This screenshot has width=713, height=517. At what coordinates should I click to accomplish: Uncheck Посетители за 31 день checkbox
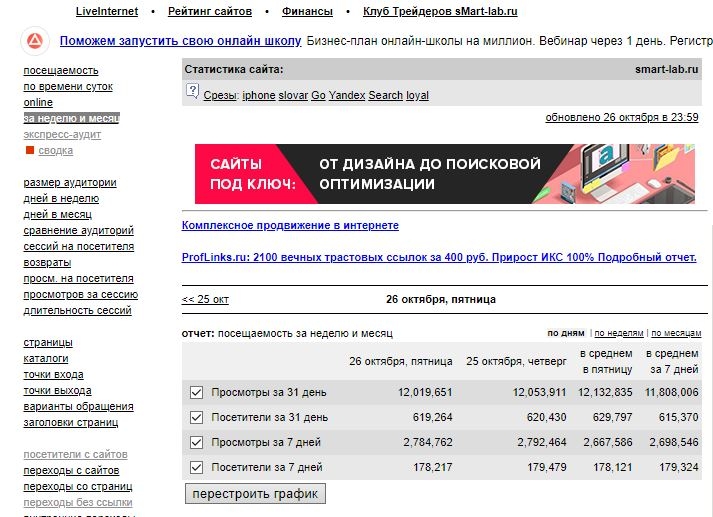point(196,417)
